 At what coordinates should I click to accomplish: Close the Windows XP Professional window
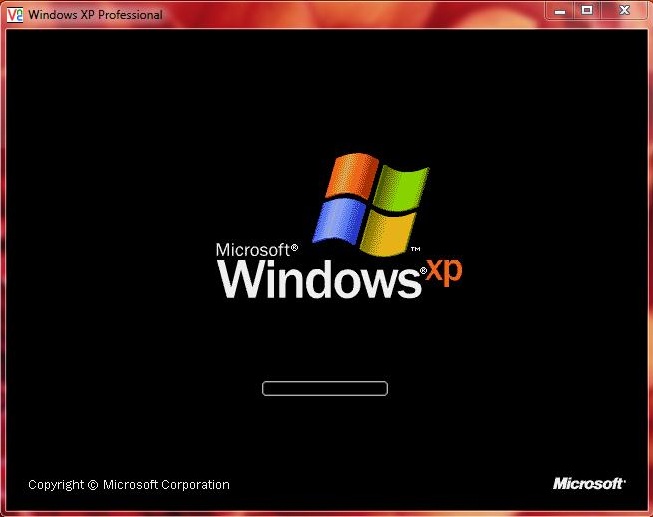624,11
